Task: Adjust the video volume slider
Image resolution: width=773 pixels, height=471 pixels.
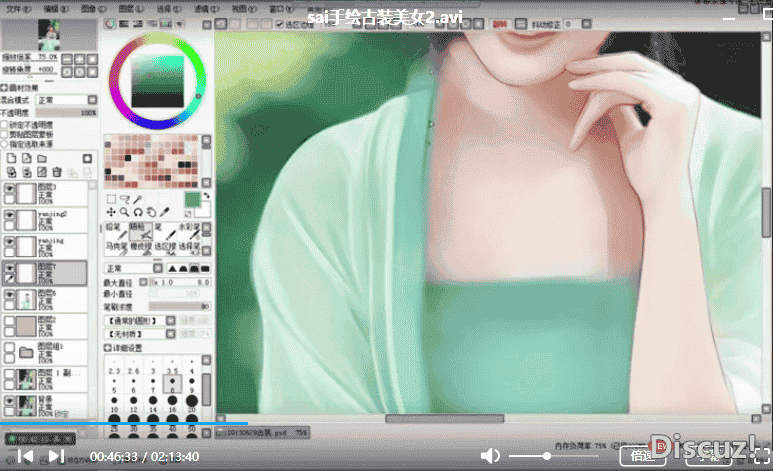Action: [x=553, y=456]
